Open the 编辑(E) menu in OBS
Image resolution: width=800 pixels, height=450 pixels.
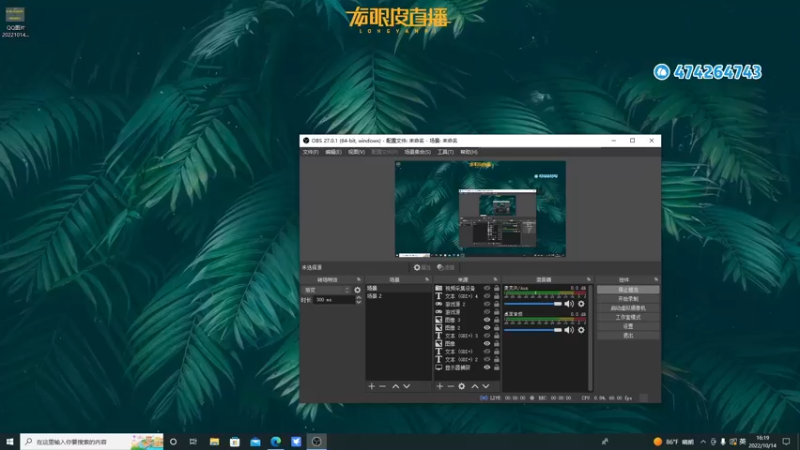click(x=333, y=152)
